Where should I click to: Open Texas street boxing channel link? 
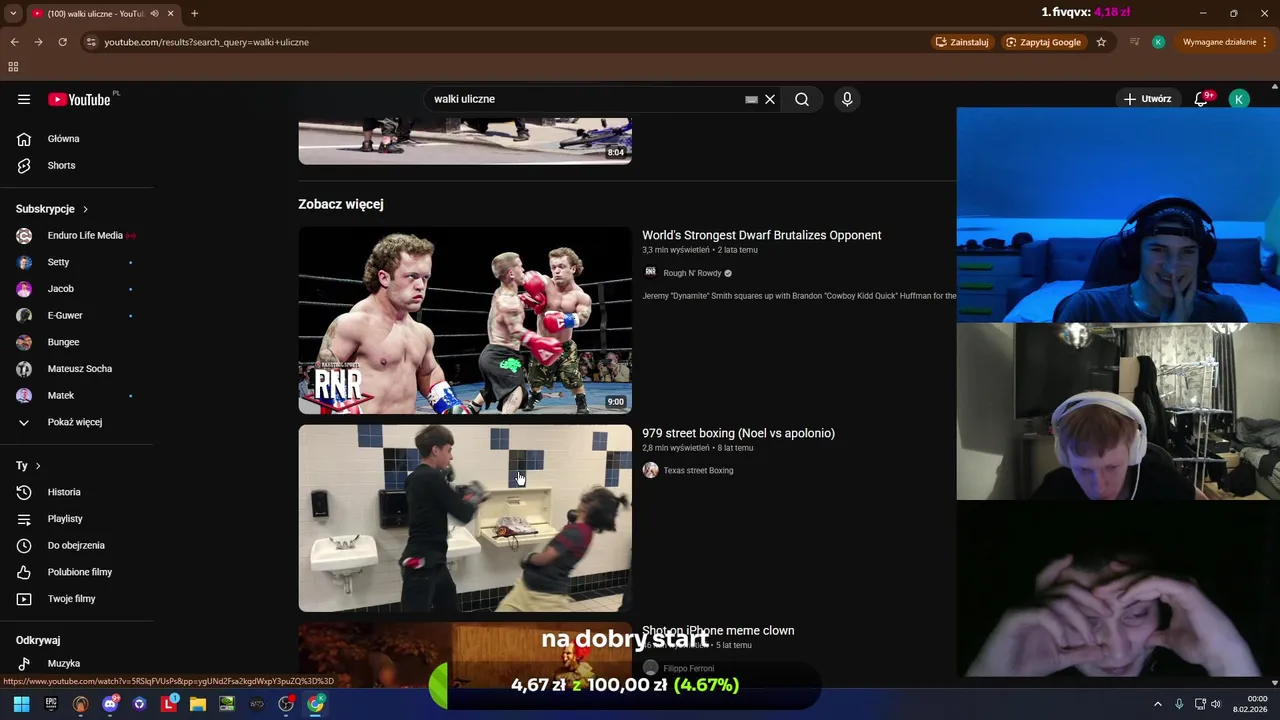click(698, 470)
